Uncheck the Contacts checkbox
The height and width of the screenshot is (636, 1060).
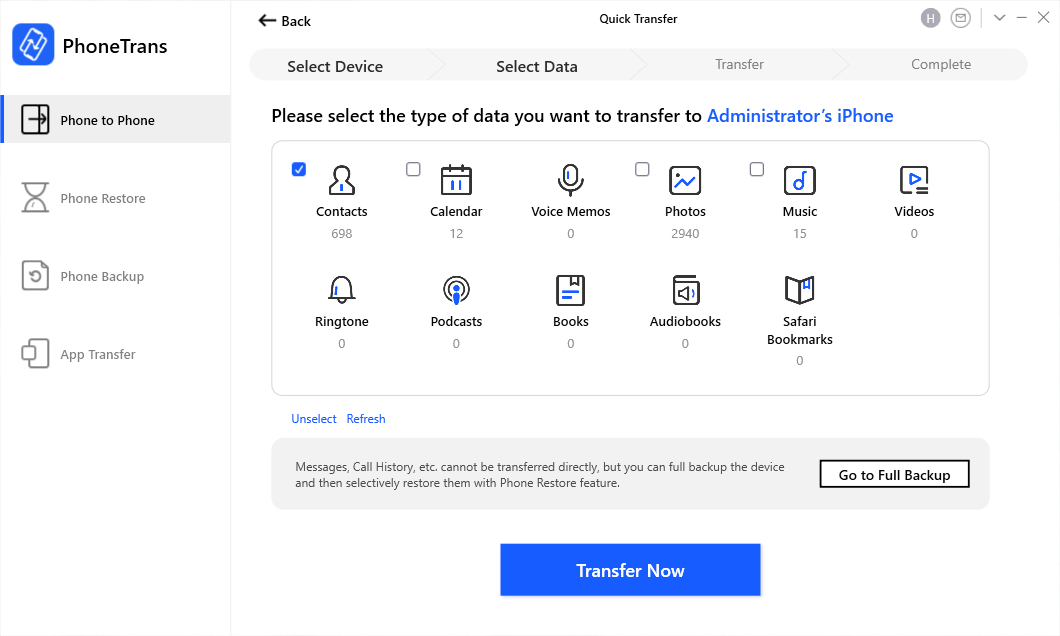tap(299, 169)
